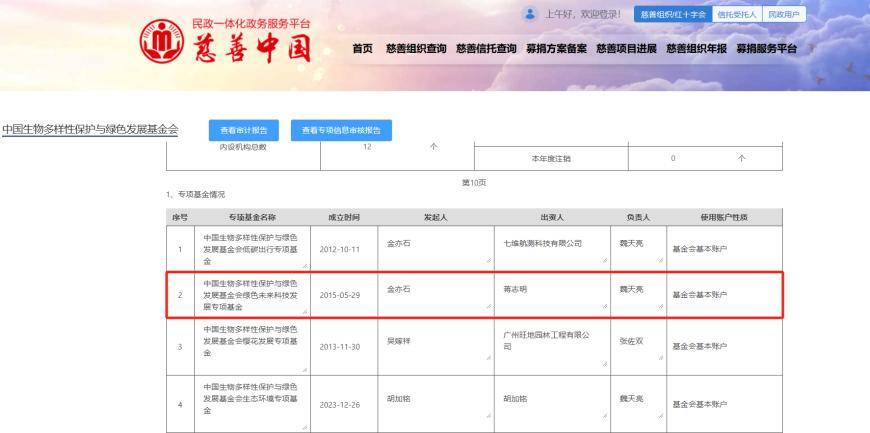Click the 专项基金名称 column header
Screen dimensions: 870x433
[x=252, y=218]
